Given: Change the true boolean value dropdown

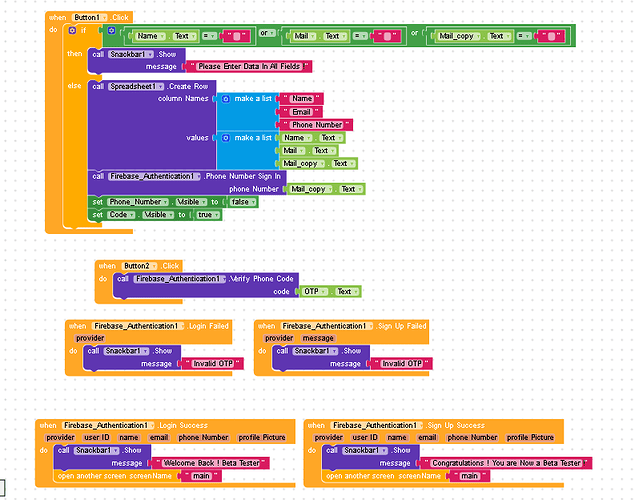Looking at the screenshot, I should (208, 215).
